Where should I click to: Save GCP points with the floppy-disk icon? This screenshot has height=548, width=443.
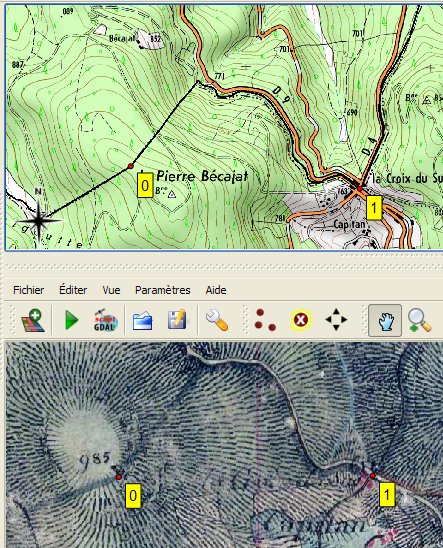pyautogui.click(x=177, y=320)
